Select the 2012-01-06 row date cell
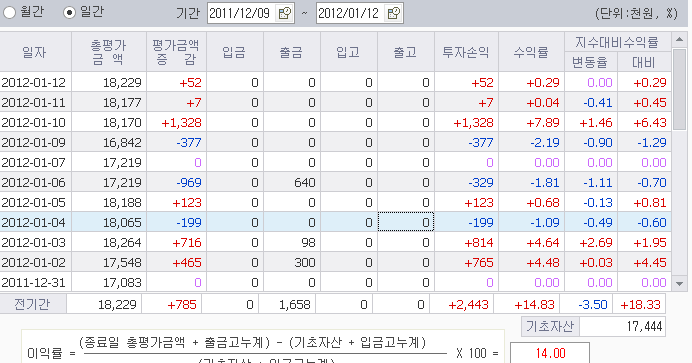692x363 pixels. (35, 182)
